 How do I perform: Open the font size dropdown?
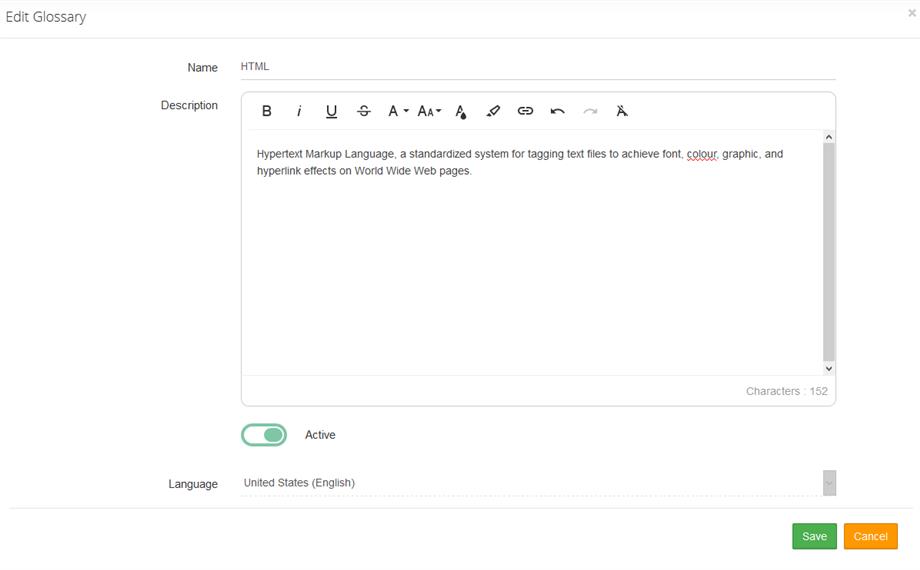pyautogui.click(x=429, y=111)
